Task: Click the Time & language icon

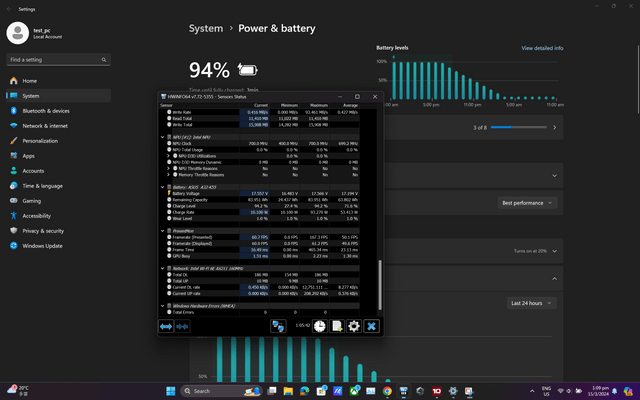Action: tap(13, 186)
